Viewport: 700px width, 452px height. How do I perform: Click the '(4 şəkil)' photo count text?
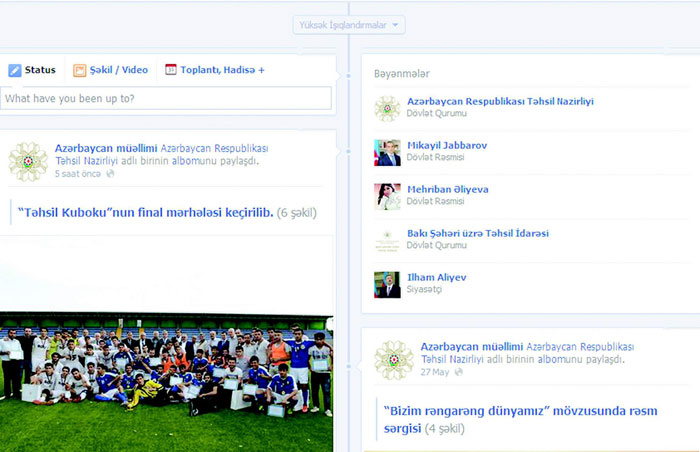click(x=444, y=429)
